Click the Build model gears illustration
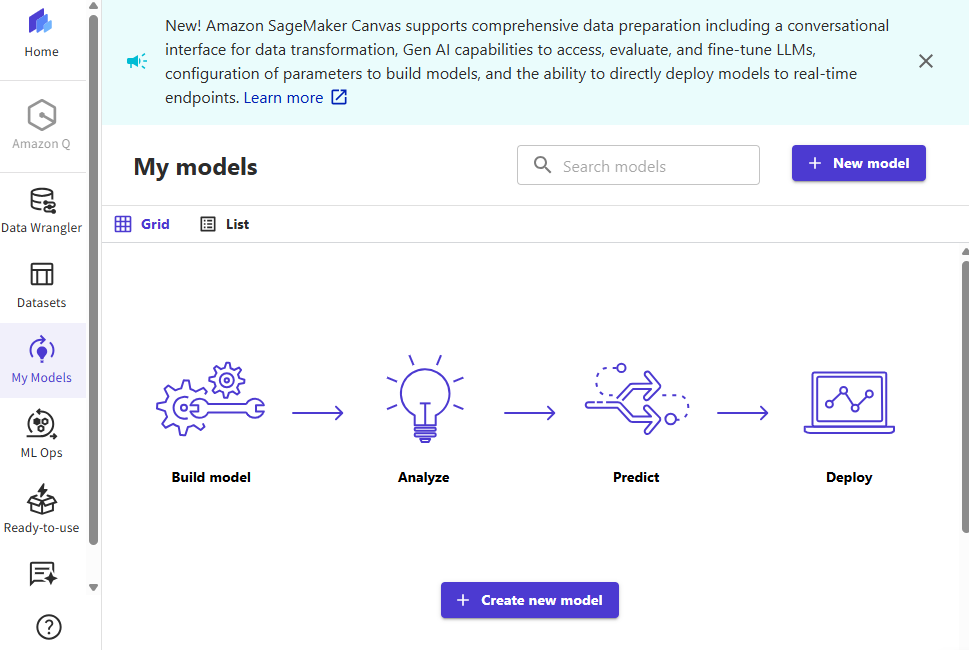 pyautogui.click(x=211, y=400)
